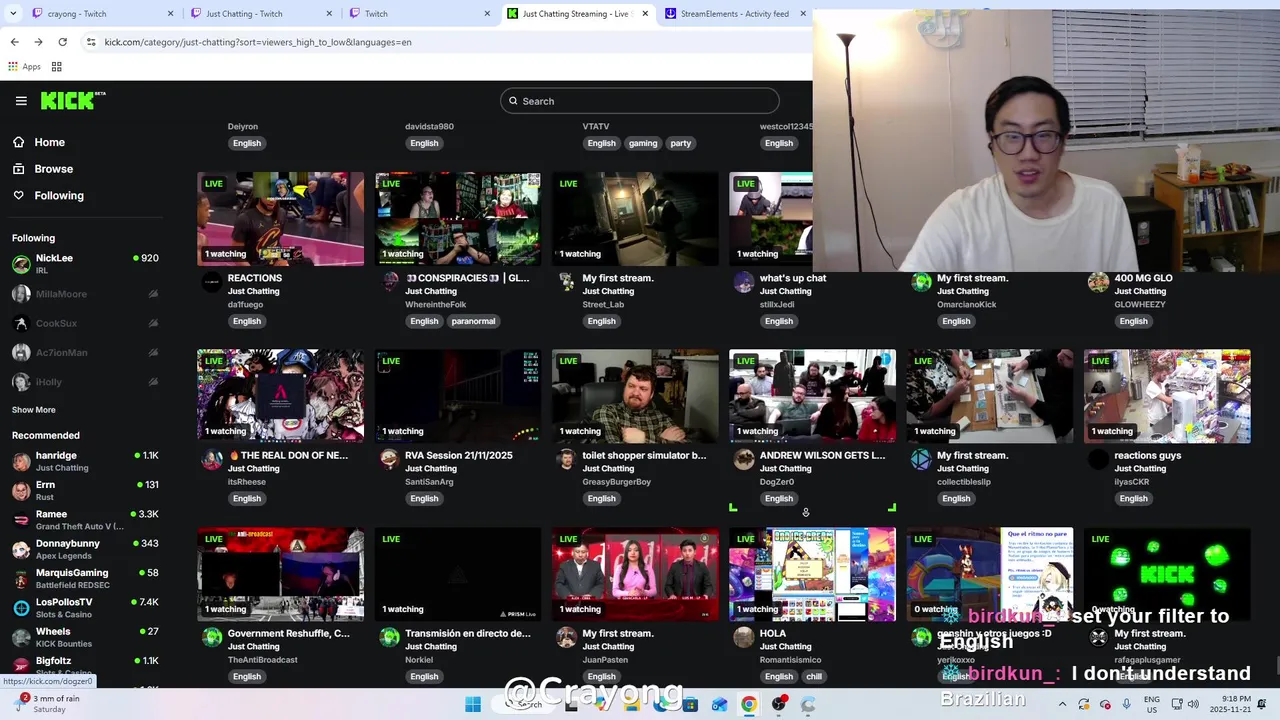Open Browse in Kick sidebar
This screenshot has width=1280, height=720.
pyautogui.click(x=53, y=169)
